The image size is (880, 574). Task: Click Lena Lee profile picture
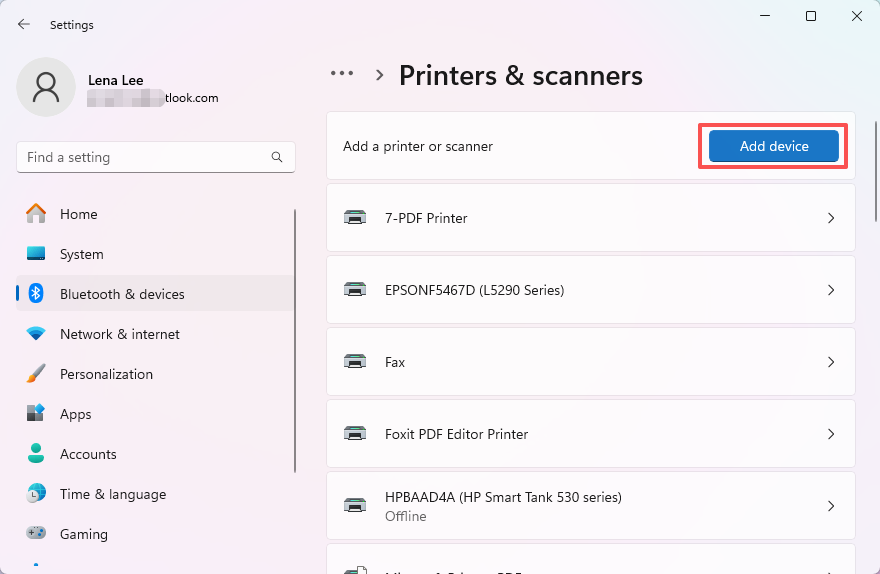click(x=46, y=87)
